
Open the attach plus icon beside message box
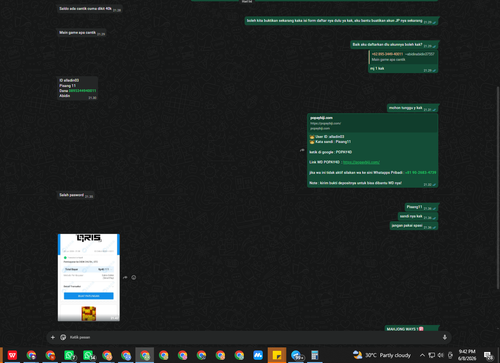click(53, 337)
